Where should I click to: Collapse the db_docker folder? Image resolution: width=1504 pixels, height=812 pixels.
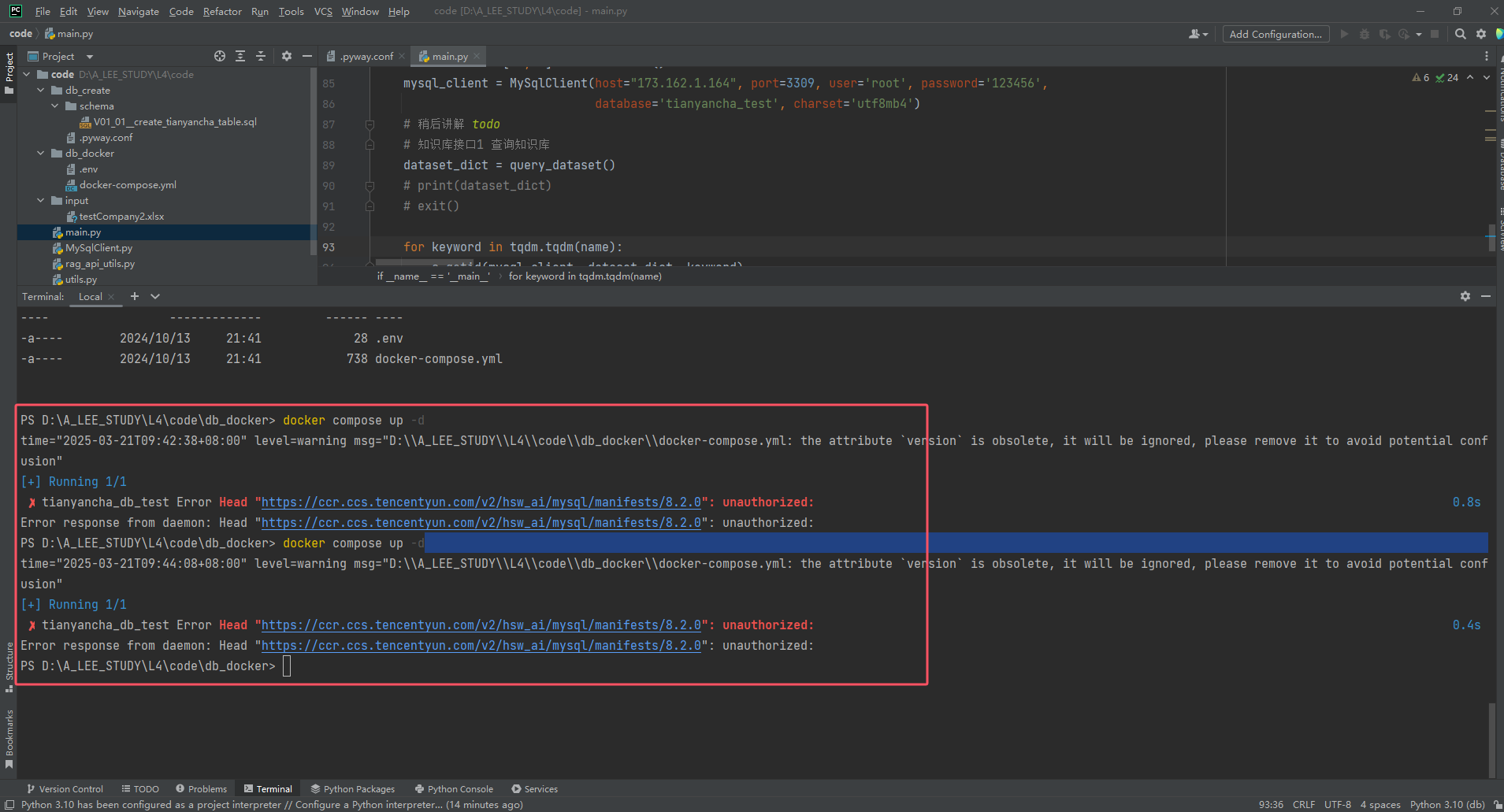(x=41, y=154)
